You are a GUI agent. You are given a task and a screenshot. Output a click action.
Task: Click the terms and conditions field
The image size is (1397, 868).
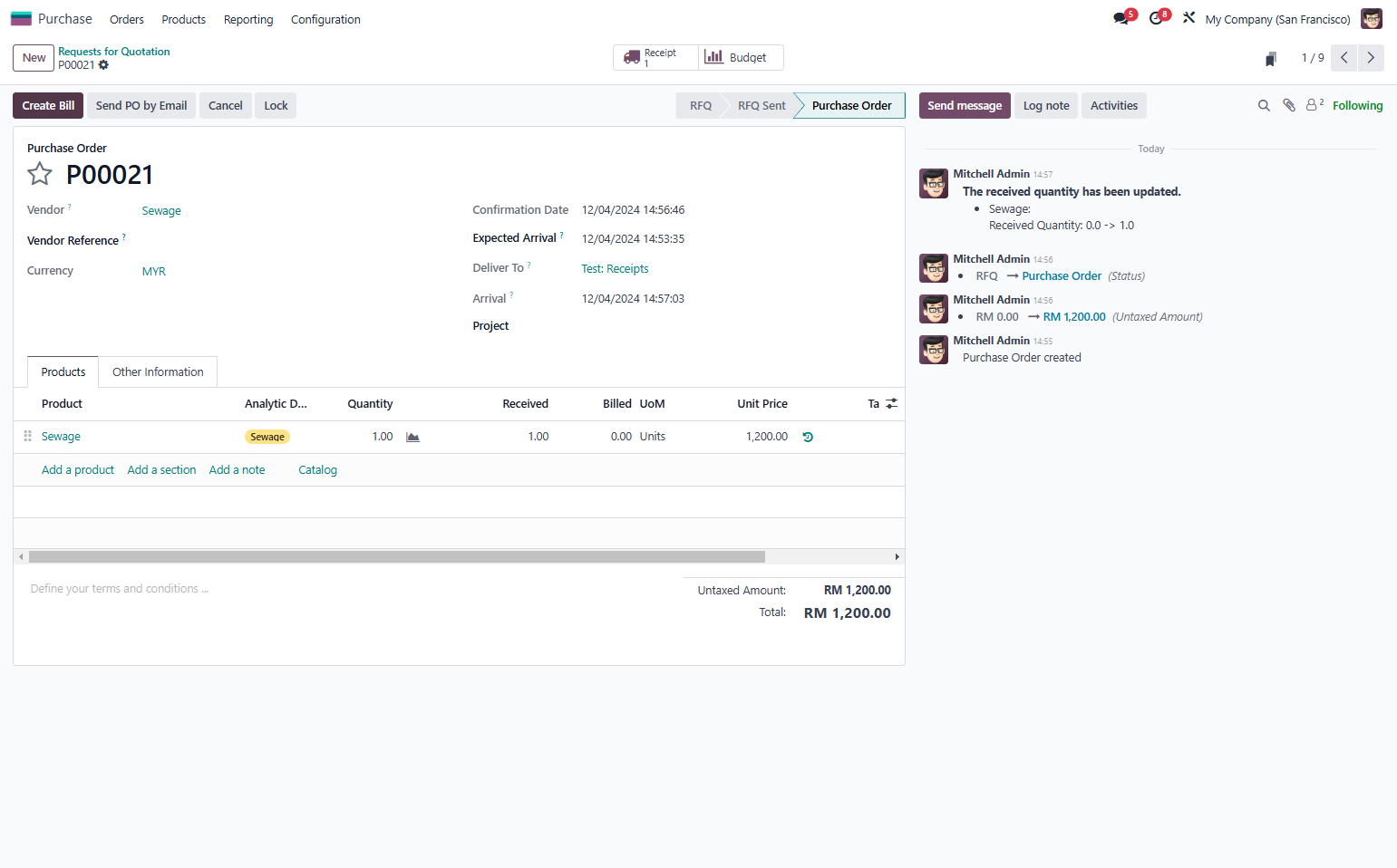(348, 589)
